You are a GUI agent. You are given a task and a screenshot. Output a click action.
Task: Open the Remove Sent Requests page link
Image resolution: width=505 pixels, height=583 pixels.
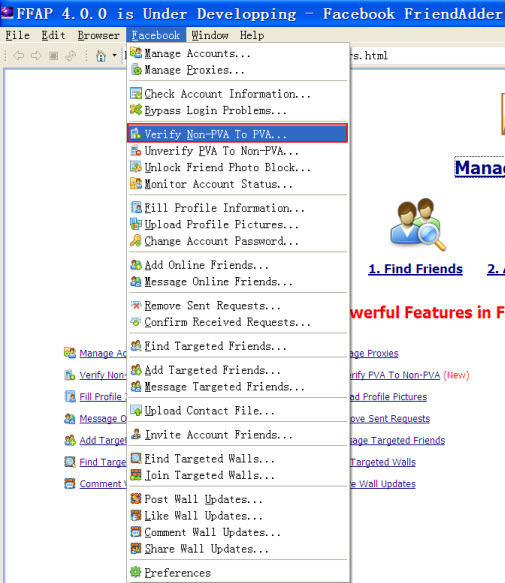point(390,419)
